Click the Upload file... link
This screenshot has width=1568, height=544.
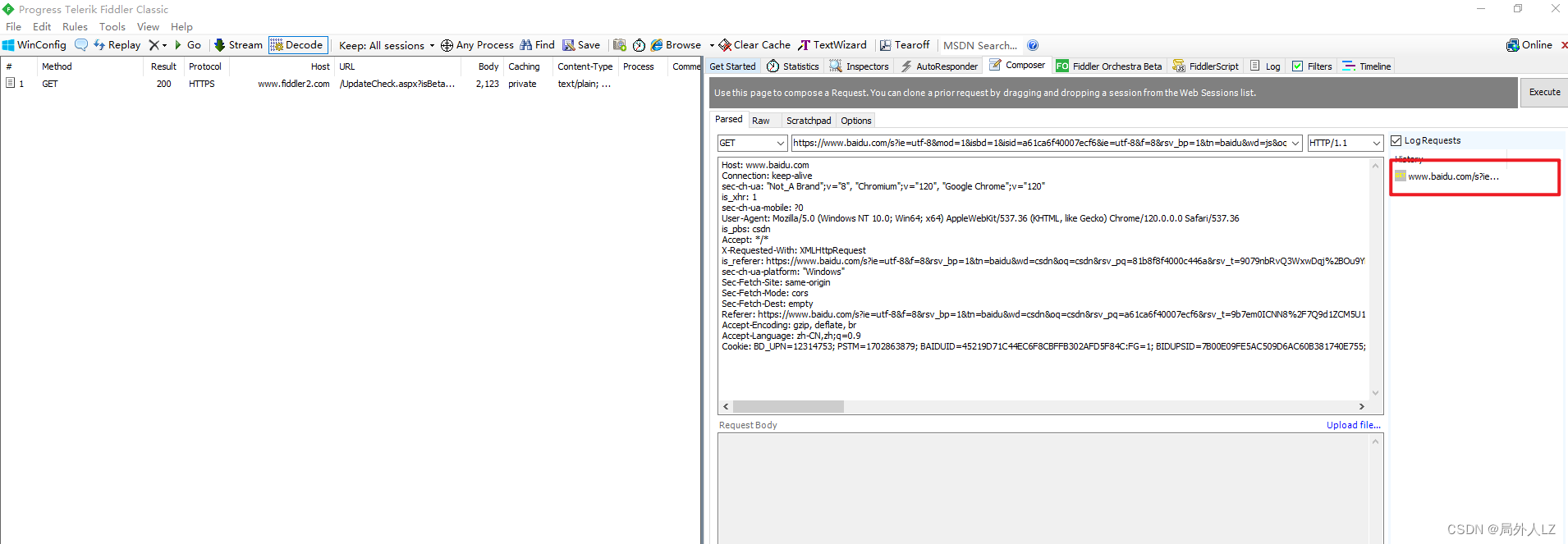(1354, 425)
